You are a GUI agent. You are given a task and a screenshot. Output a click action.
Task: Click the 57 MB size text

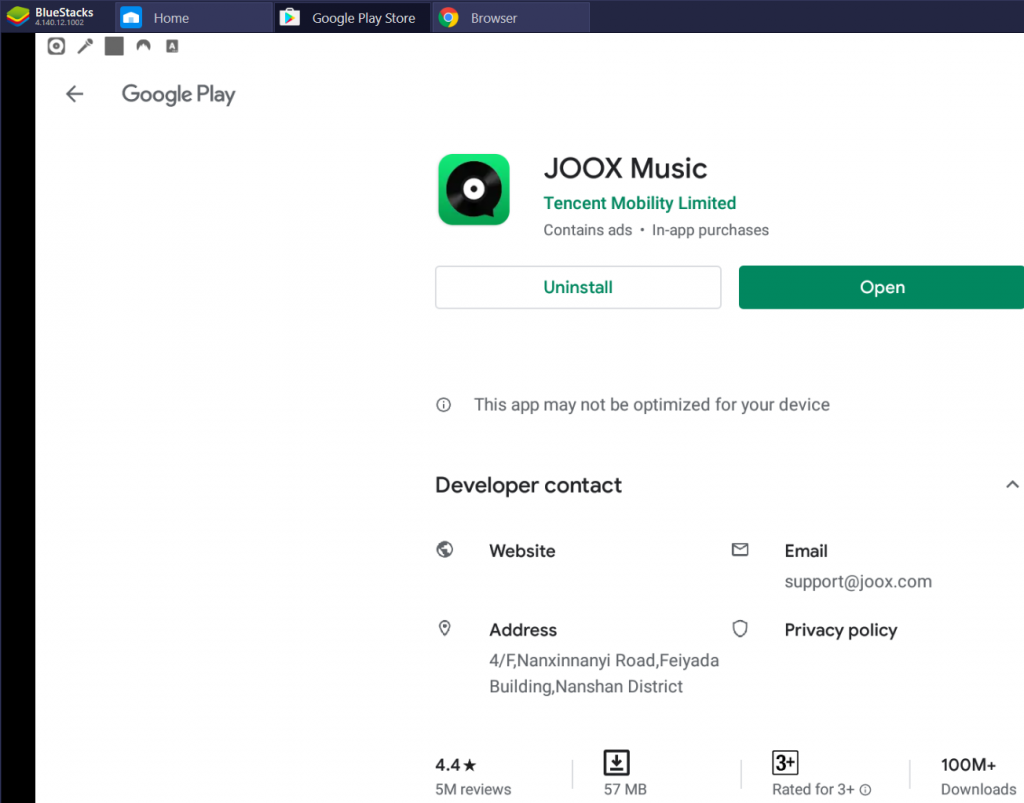[625, 789]
